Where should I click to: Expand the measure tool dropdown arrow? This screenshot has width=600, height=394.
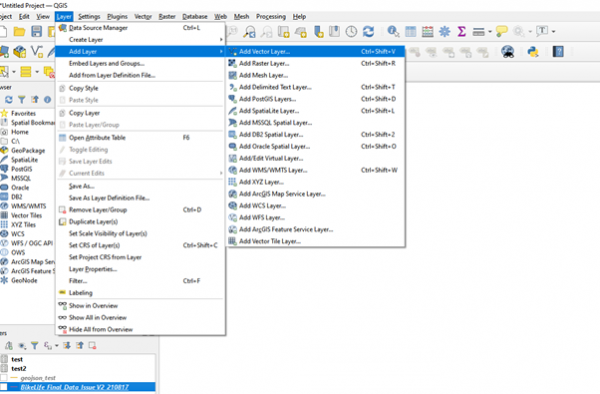[x=490, y=31]
